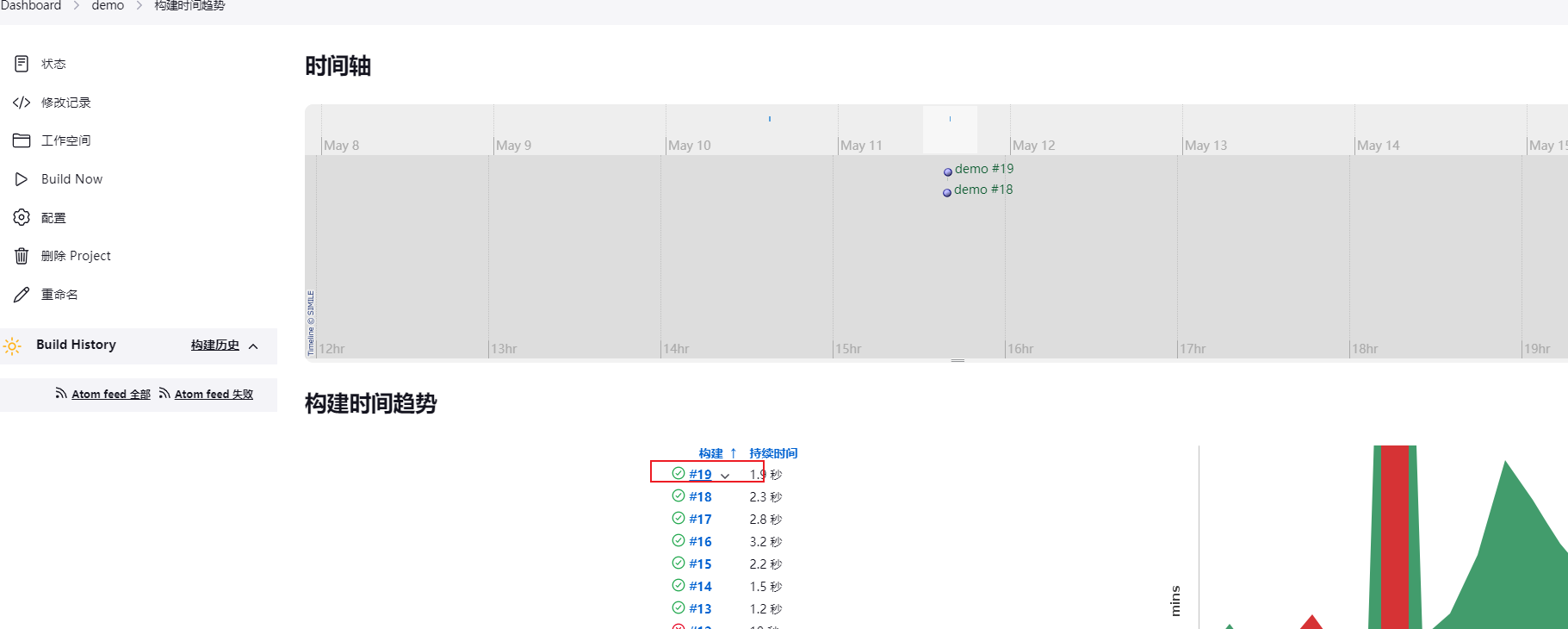Sort by the 构建 column header
Screen dimensions: 1568x629
(710, 453)
